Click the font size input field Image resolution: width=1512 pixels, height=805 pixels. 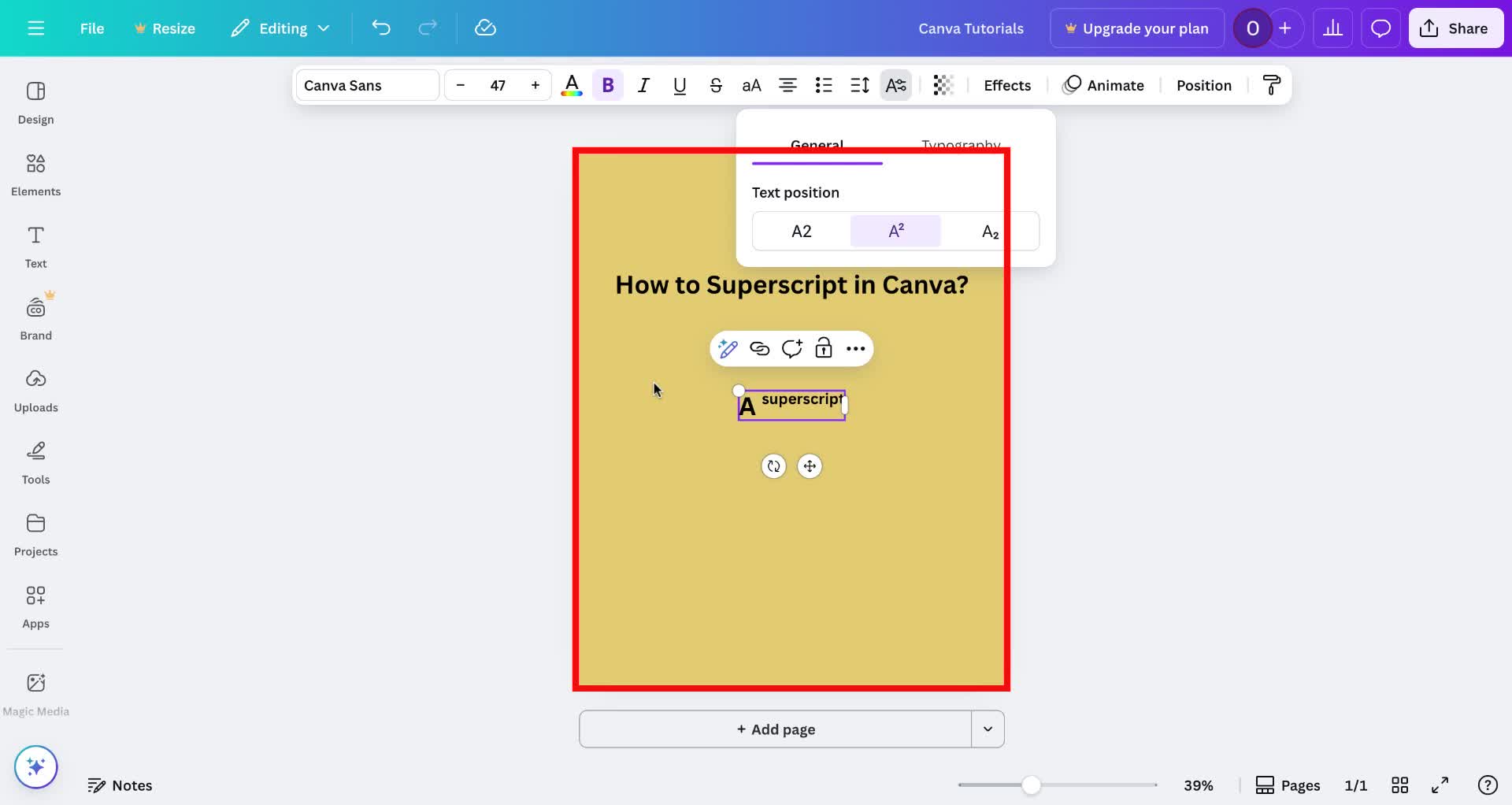click(498, 85)
